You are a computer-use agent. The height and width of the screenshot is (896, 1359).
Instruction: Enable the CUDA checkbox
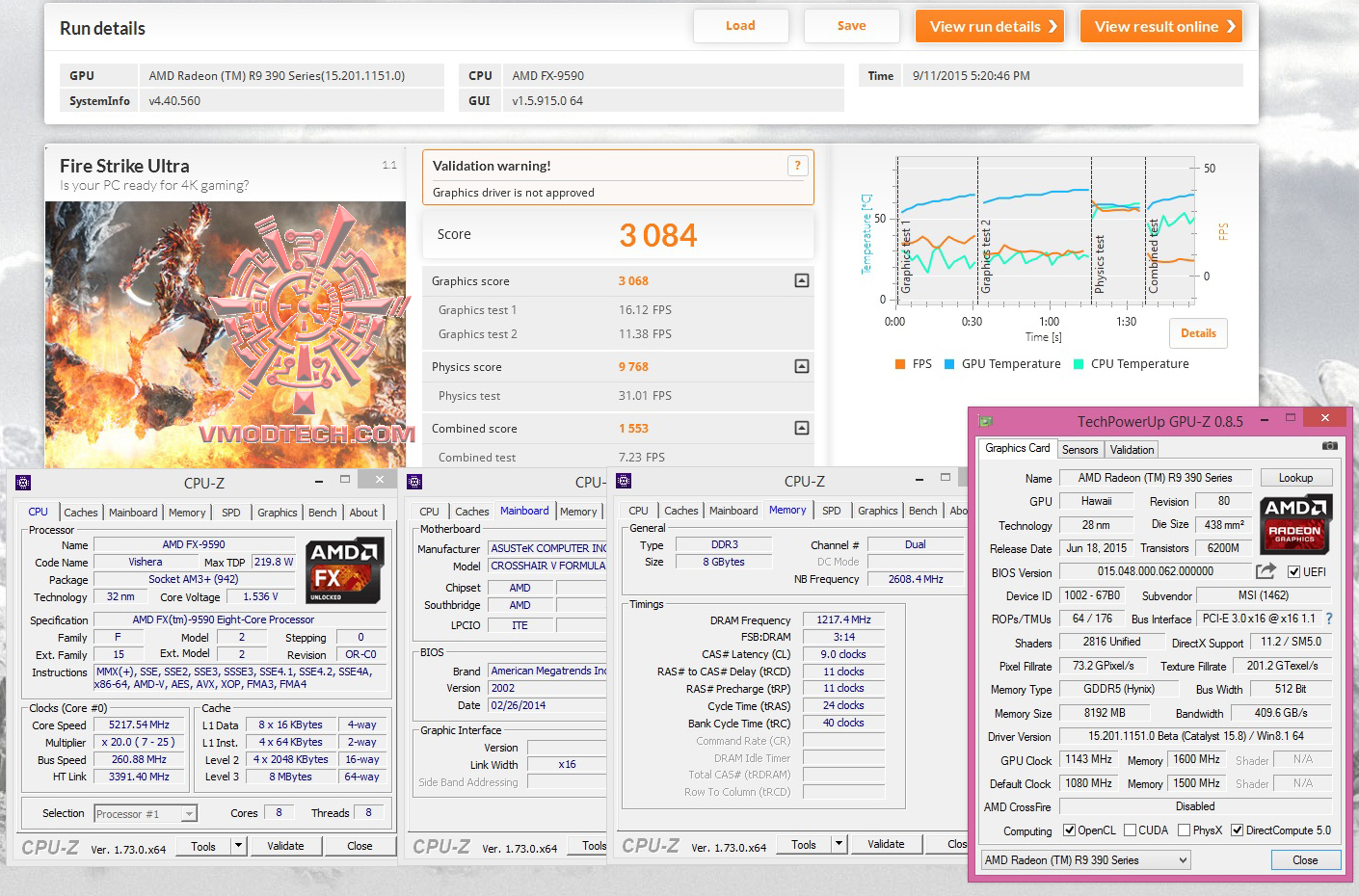pyautogui.click(x=1129, y=830)
